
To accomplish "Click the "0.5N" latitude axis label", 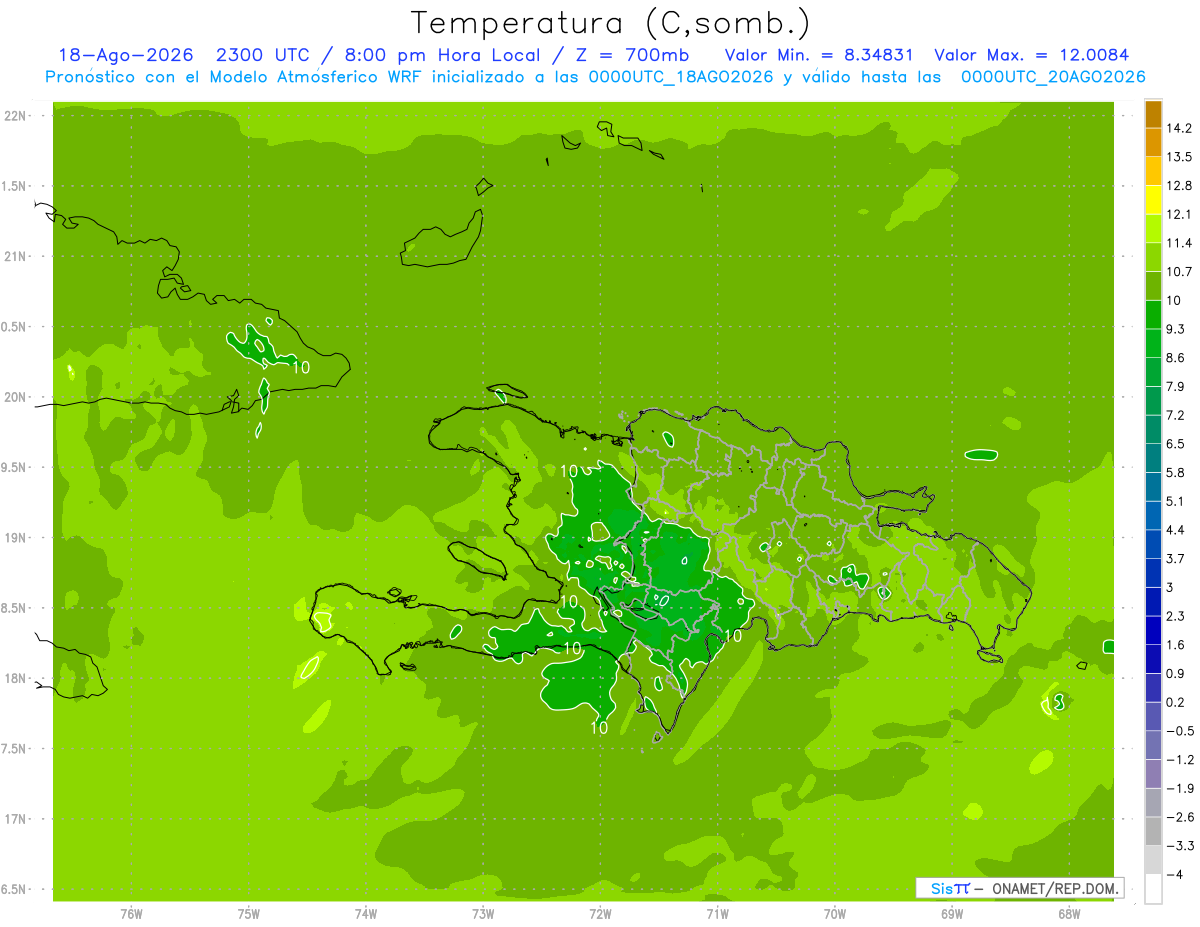I will [x=14, y=327].
